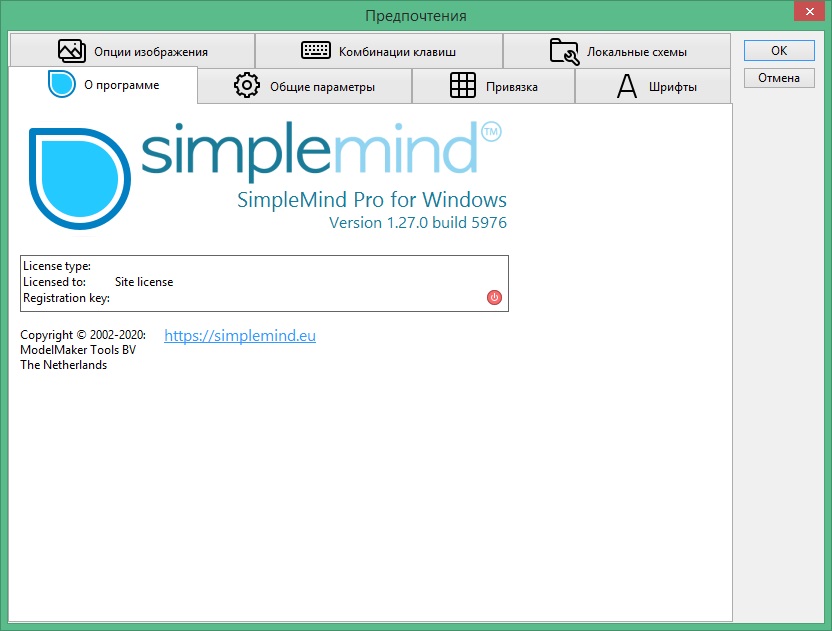Confirm with the OK button
Screen dimensions: 832x631
click(x=779, y=50)
